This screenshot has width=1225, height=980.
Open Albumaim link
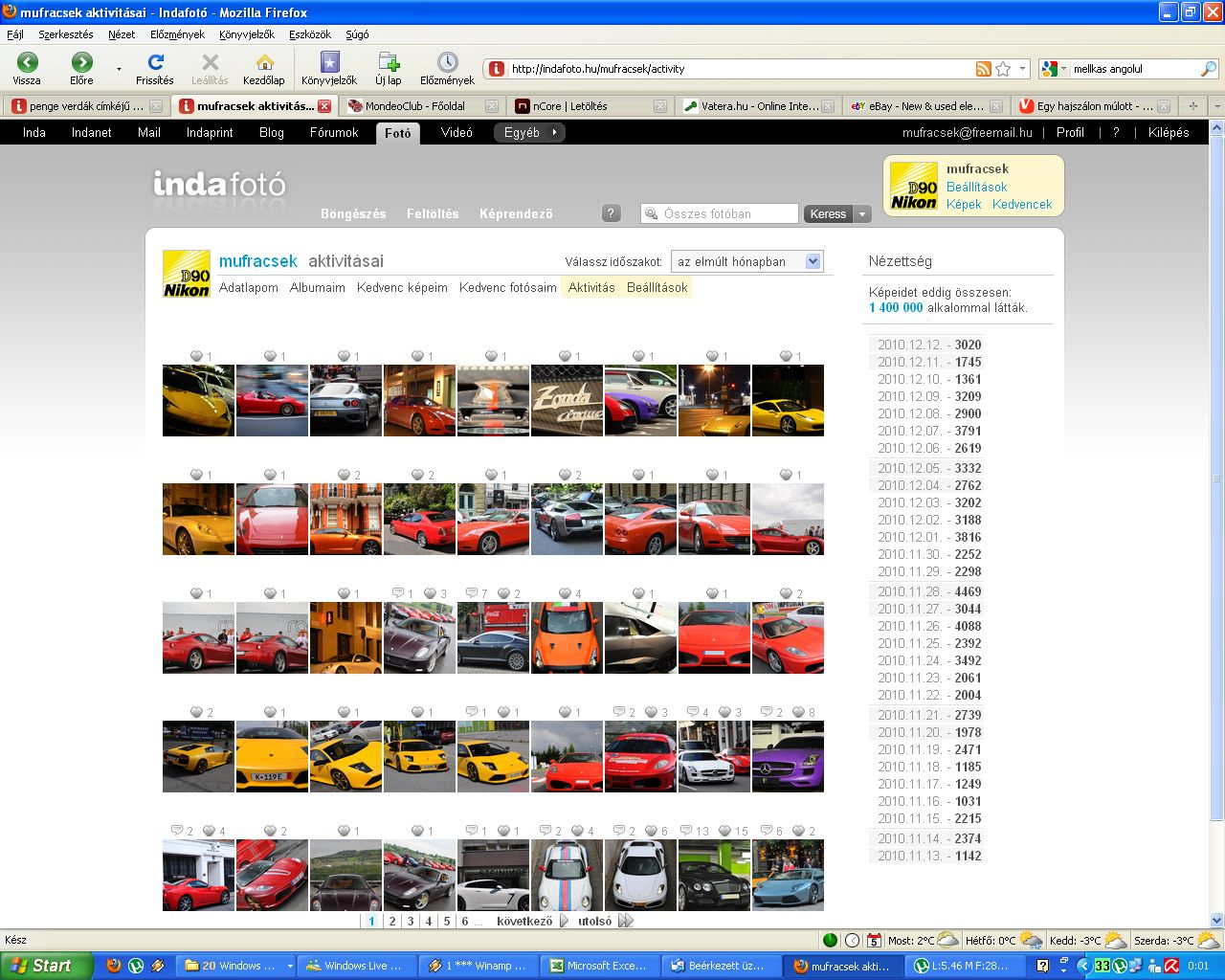point(318,287)
